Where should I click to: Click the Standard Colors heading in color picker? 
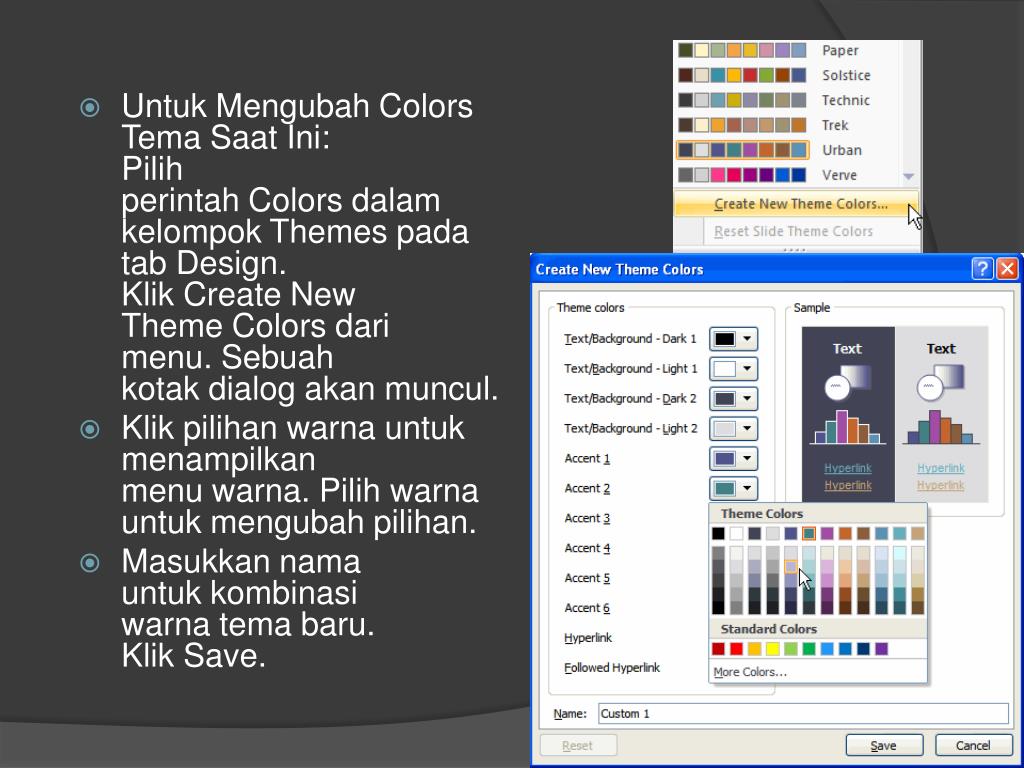(769, 629)
